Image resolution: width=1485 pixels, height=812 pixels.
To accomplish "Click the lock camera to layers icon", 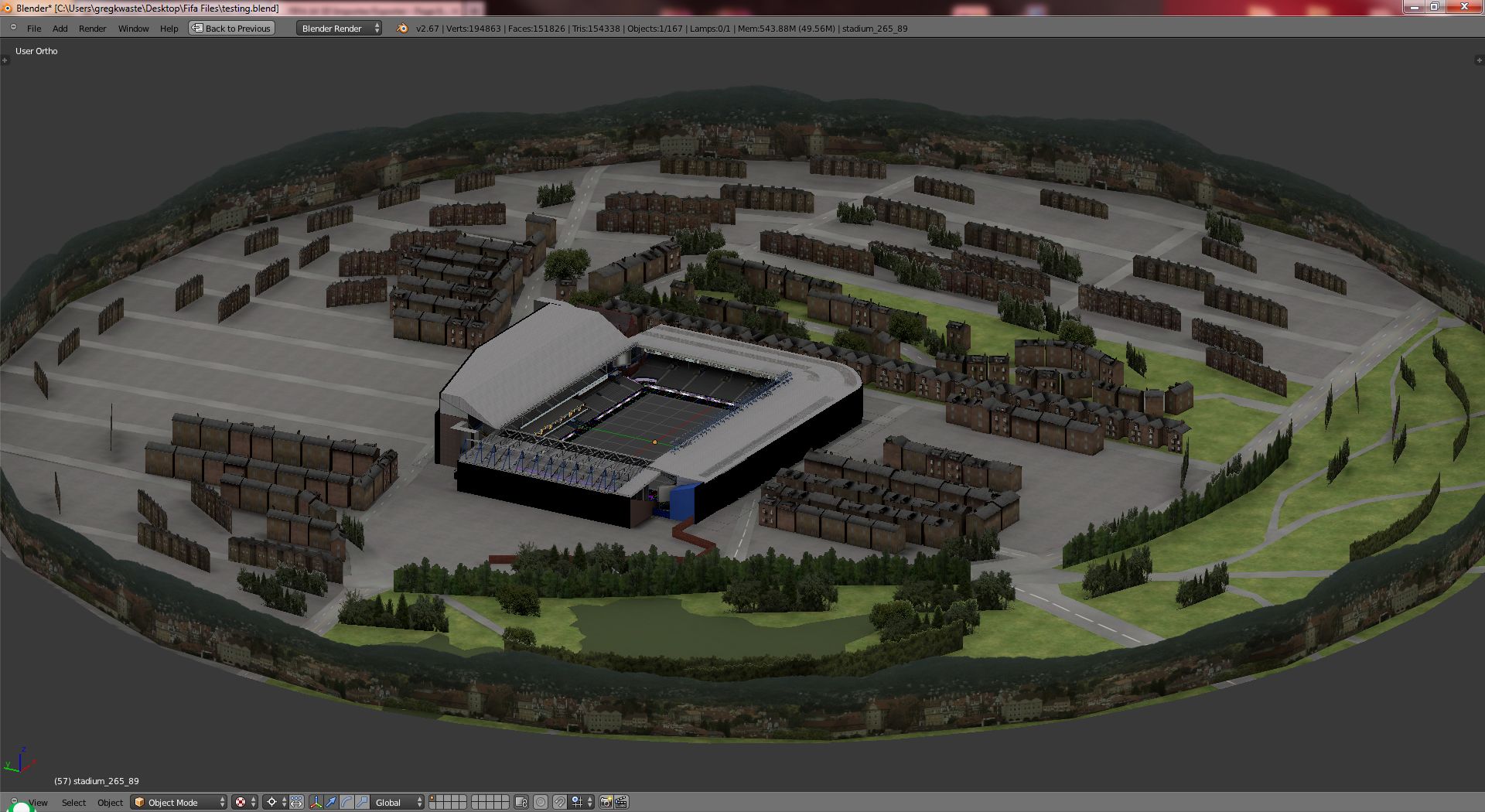I will tap(521, 803).
